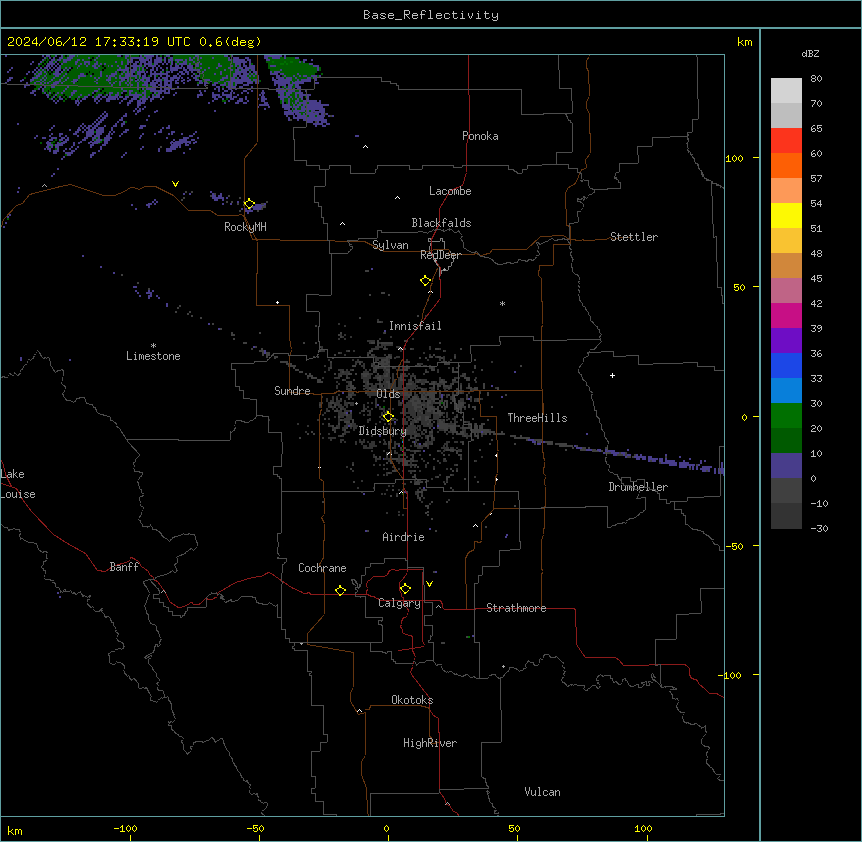This screenshot has height=842, width=862.
Task: Click the Lacombe city label
Action: coord(450,191)
